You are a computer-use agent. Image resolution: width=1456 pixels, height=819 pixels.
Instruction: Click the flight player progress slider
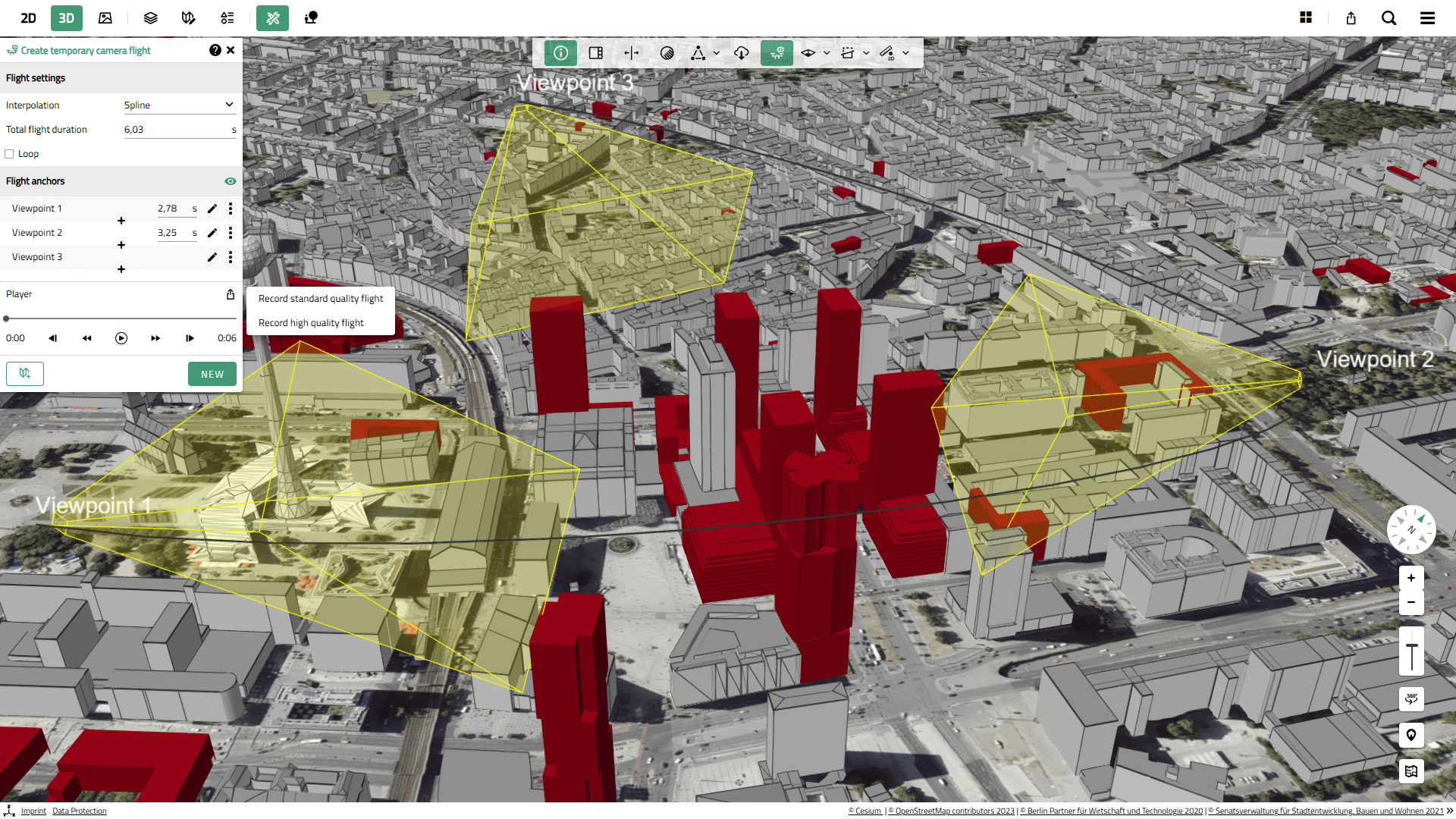pos(121,318)
